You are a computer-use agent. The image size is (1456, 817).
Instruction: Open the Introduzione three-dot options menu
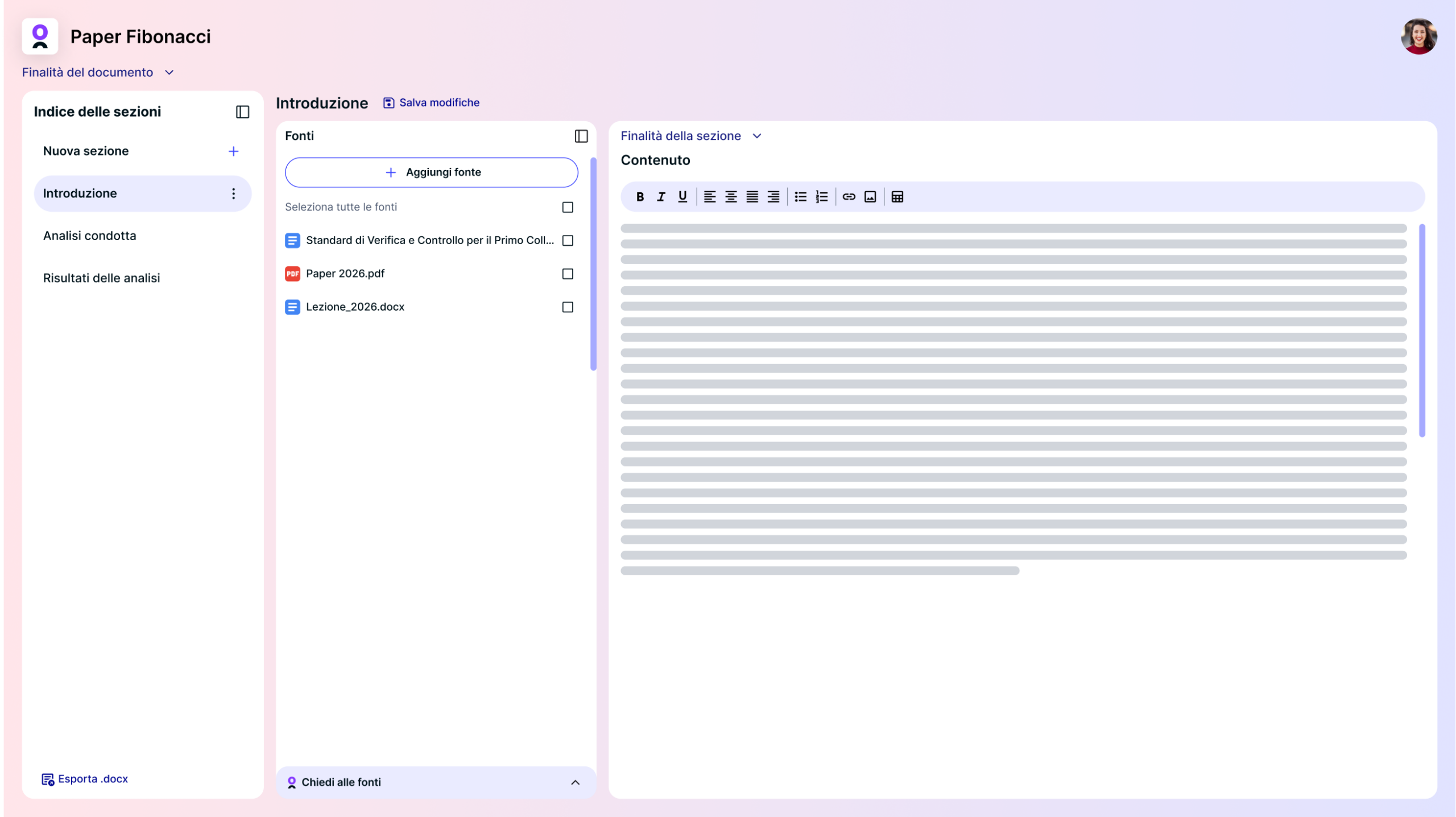[233, 194]
